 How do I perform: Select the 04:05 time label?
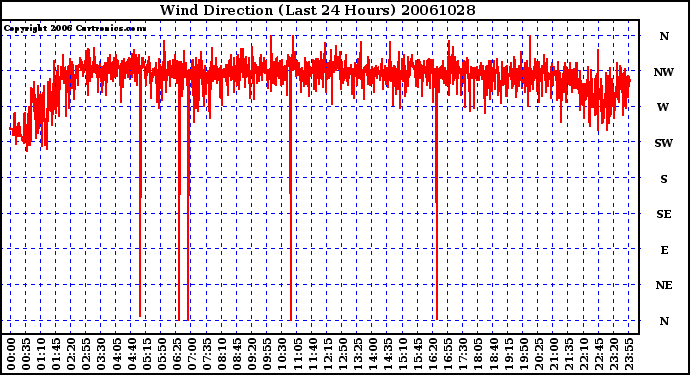(116, 354)
